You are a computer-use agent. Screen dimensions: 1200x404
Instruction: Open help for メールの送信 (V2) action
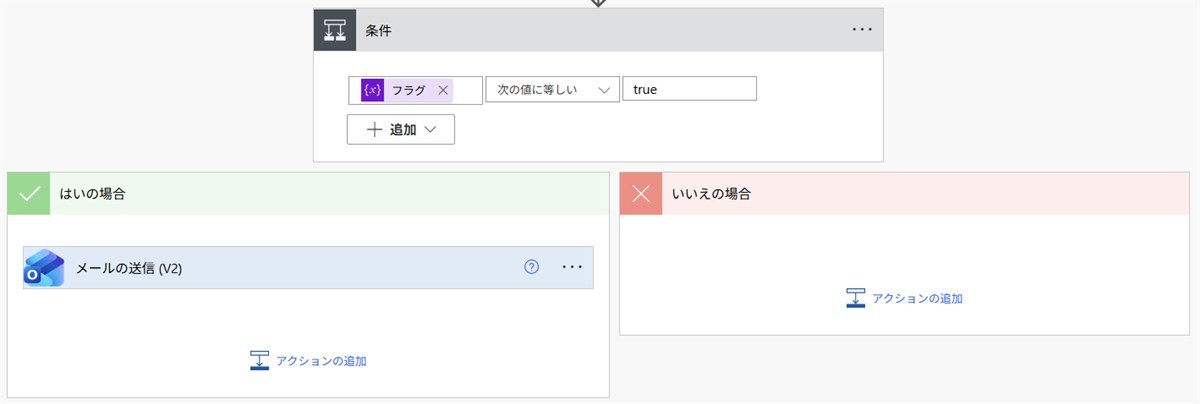531,267
